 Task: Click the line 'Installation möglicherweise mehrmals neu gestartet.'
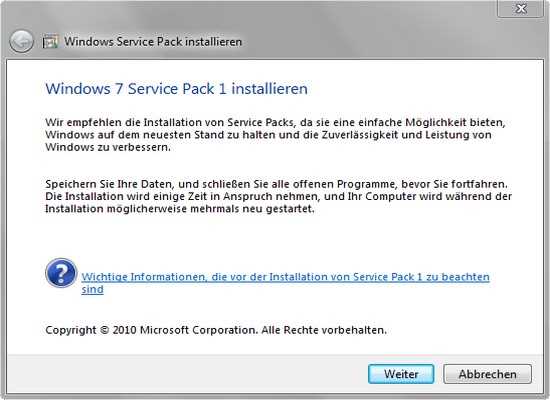[x=180, y=209]
